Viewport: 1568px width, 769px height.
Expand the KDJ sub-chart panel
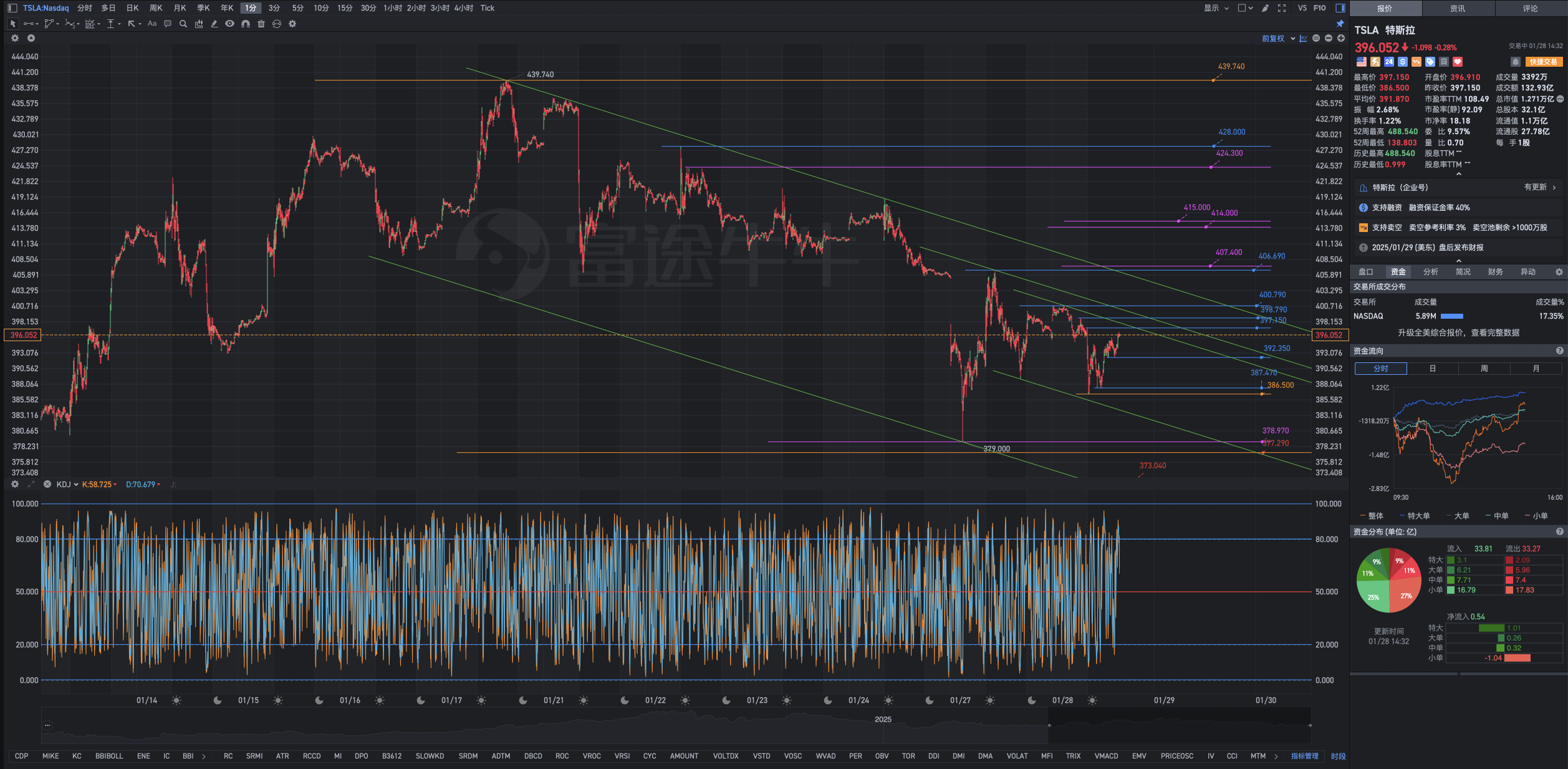(x=31, y=484)
